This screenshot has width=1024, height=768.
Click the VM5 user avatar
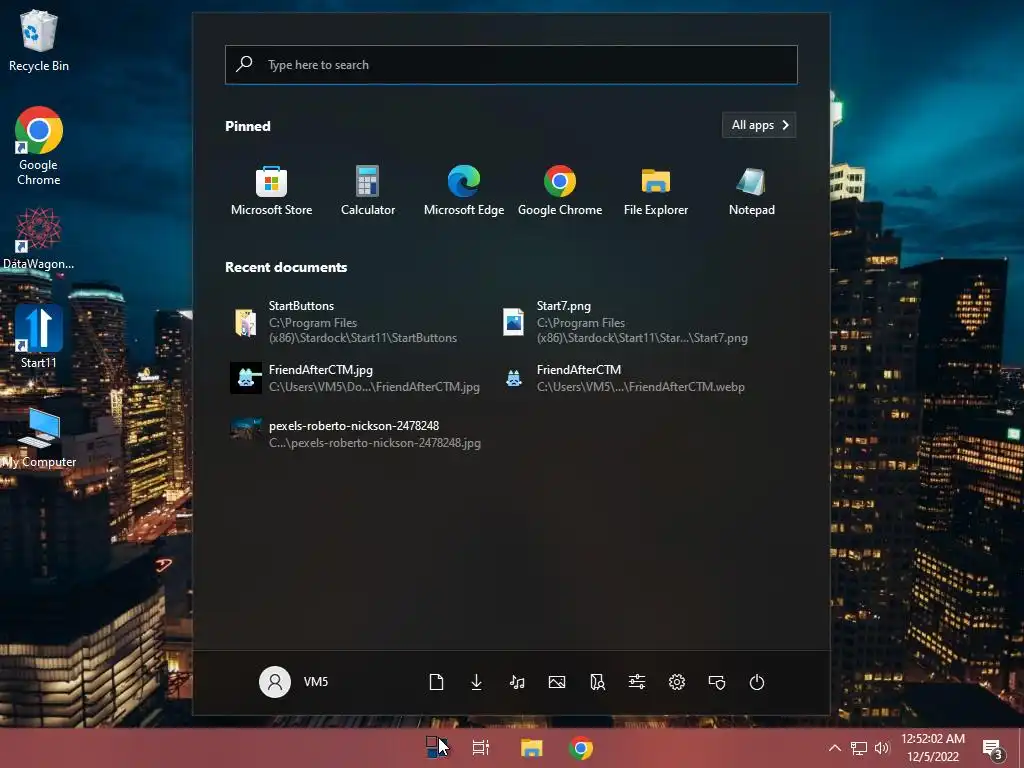tap(275, 682)
